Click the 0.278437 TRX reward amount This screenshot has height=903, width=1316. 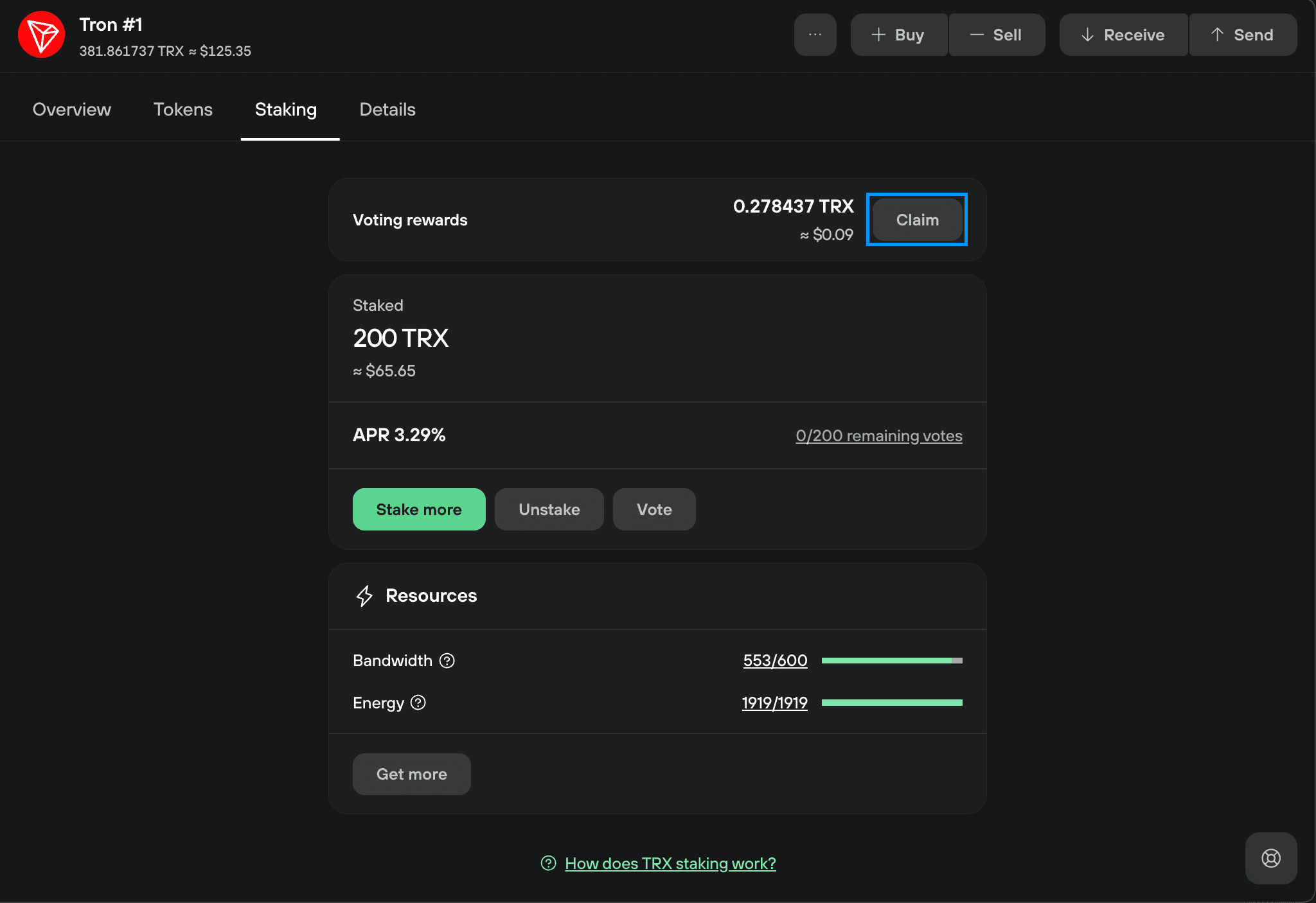point(793,206)
